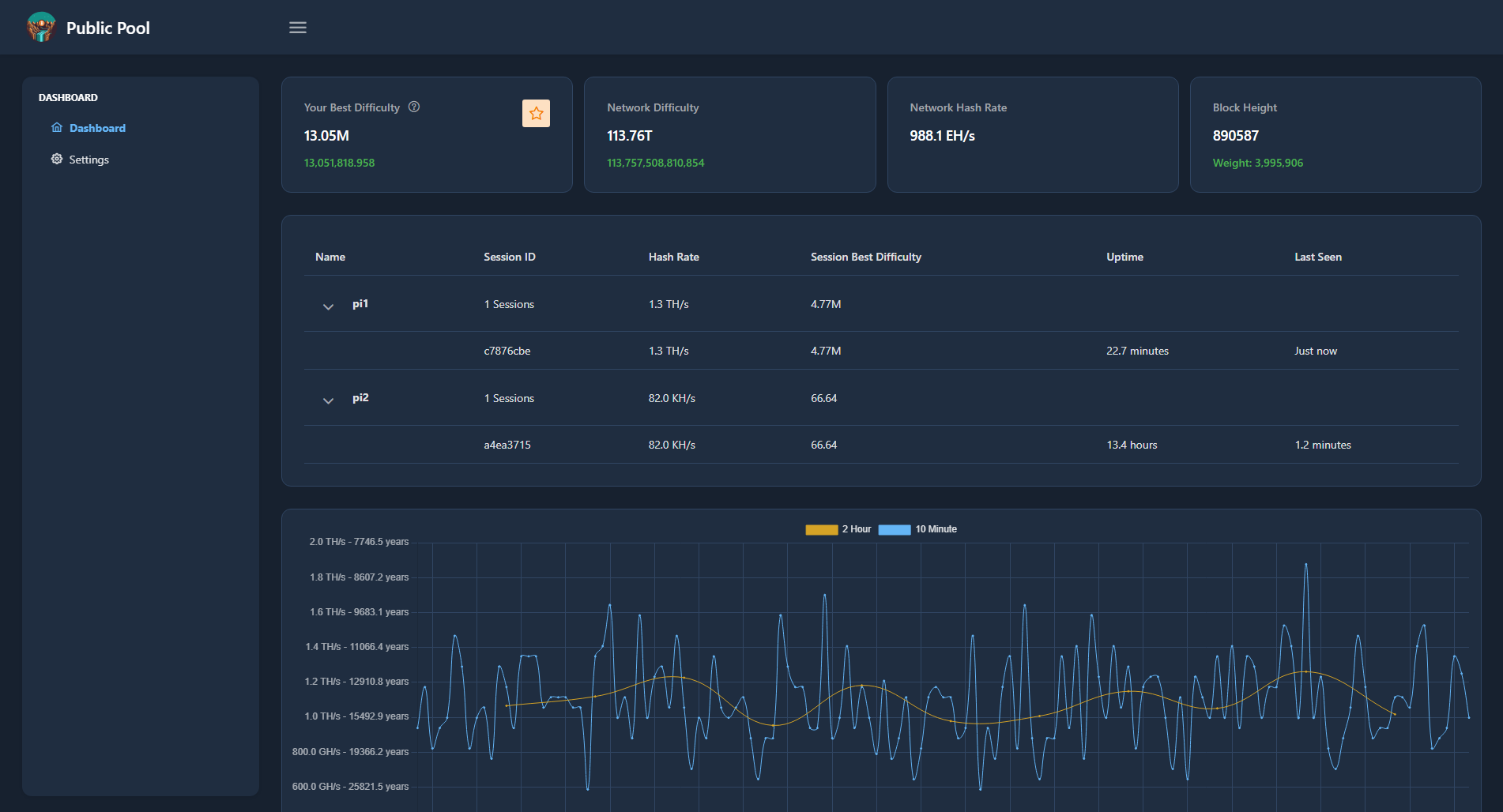
Task: Select session c7876cbe row
Action: (x=507, y=351)
